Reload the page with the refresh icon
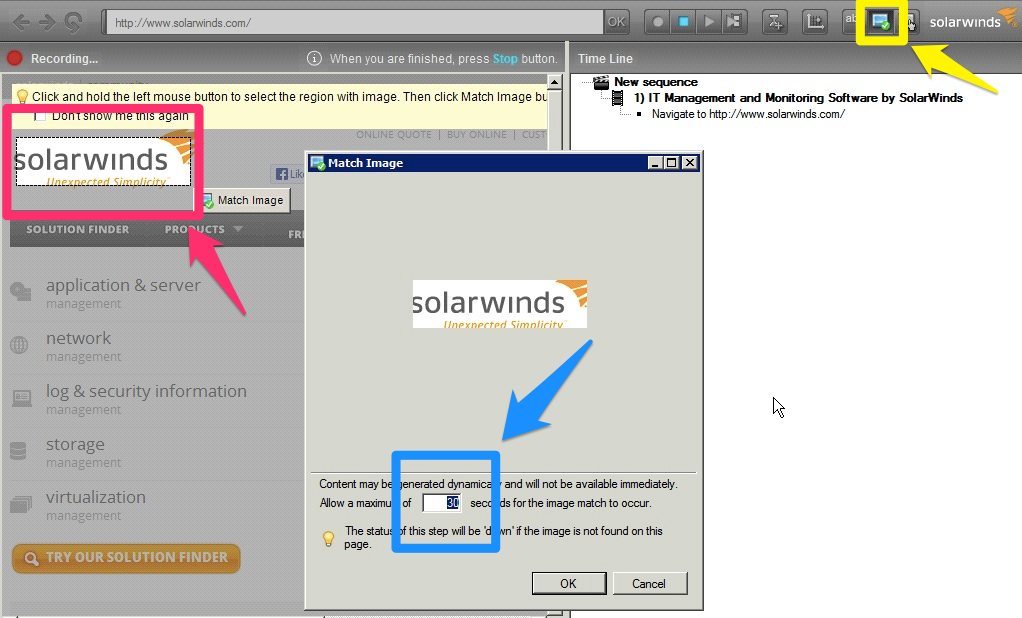The image size is (1022, 618). point(73,23)
